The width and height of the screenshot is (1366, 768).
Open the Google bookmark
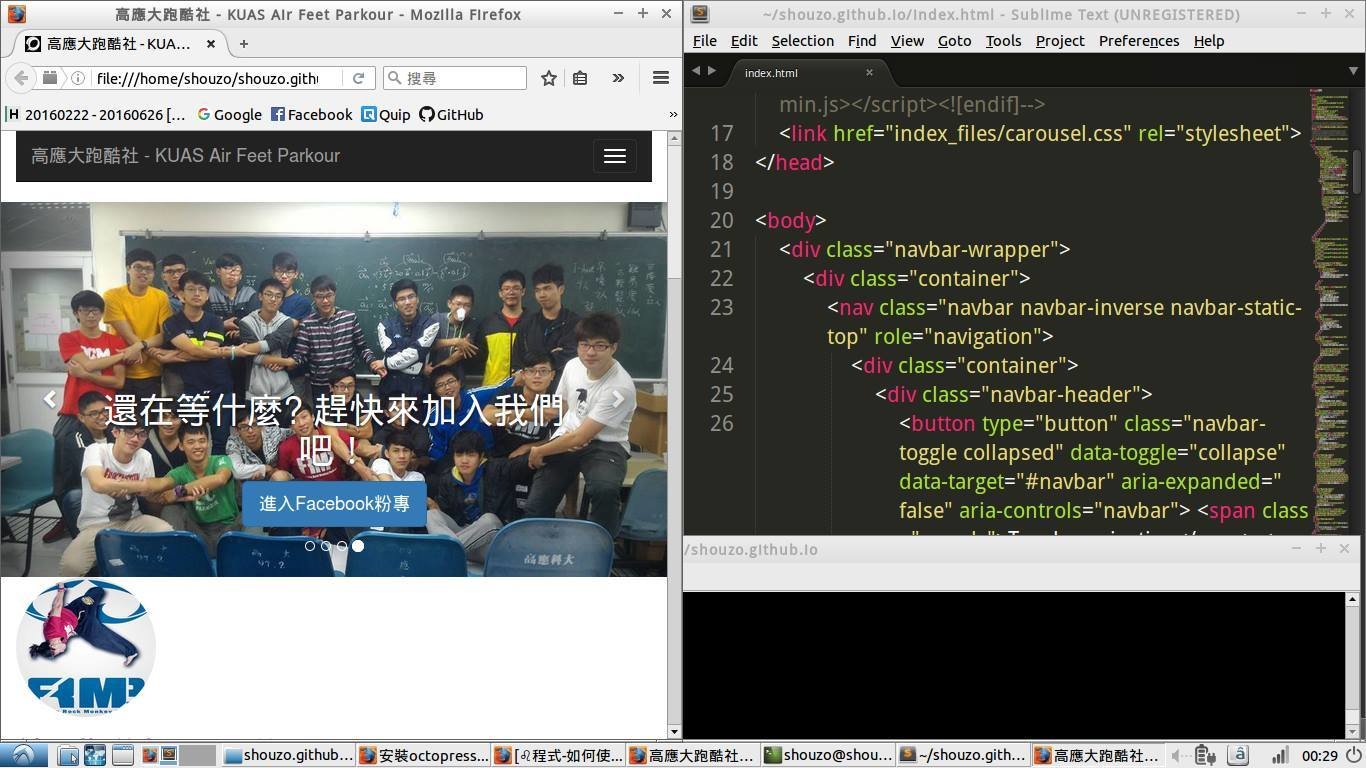click(x=229, y=114)
